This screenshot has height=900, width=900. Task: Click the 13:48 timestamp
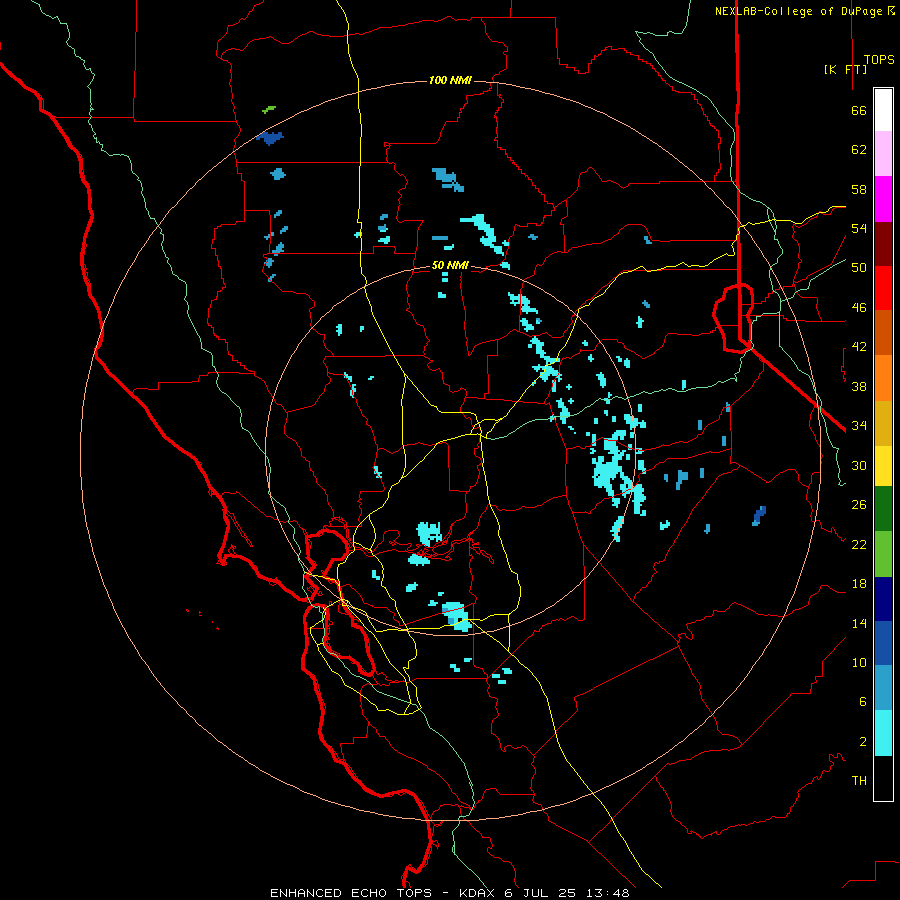[x=607, y=893]
